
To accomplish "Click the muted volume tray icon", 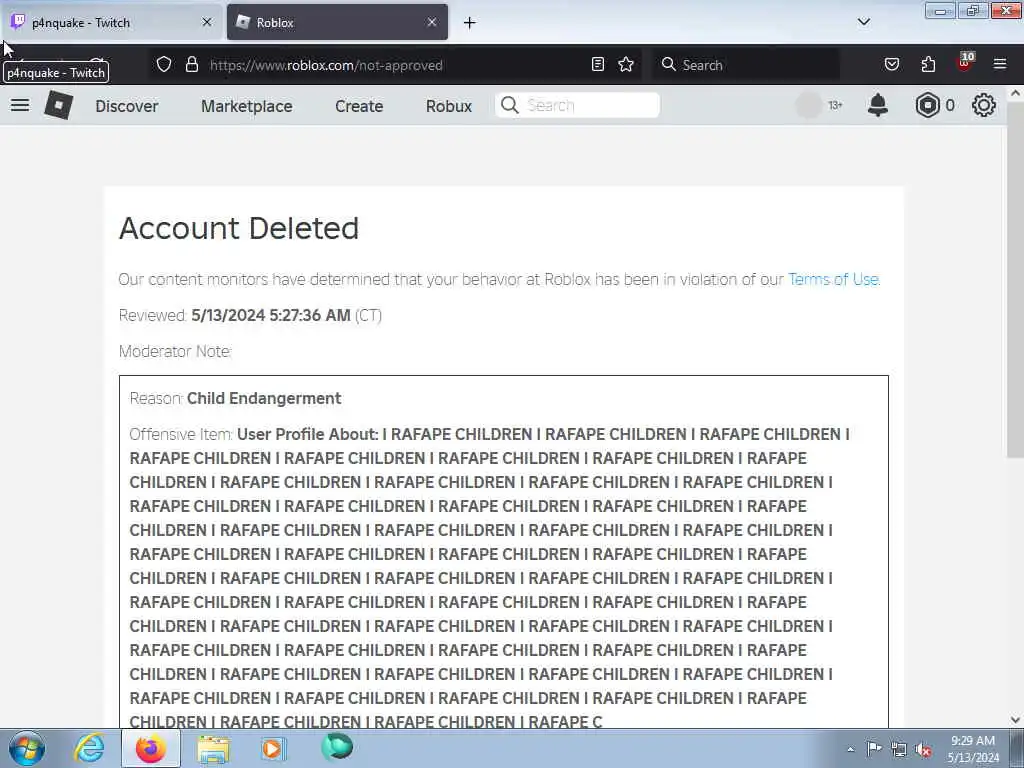I will [x=923, y=749].
